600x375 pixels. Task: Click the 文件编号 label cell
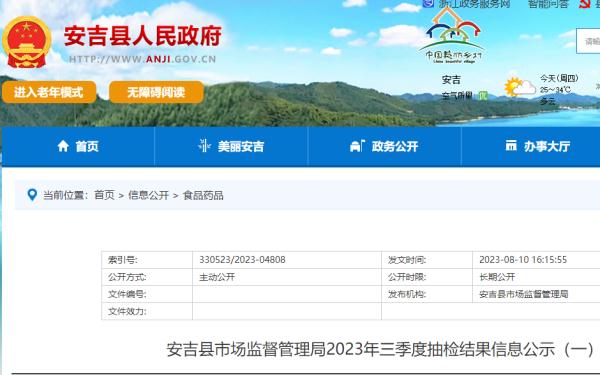(x=147, y=294)
